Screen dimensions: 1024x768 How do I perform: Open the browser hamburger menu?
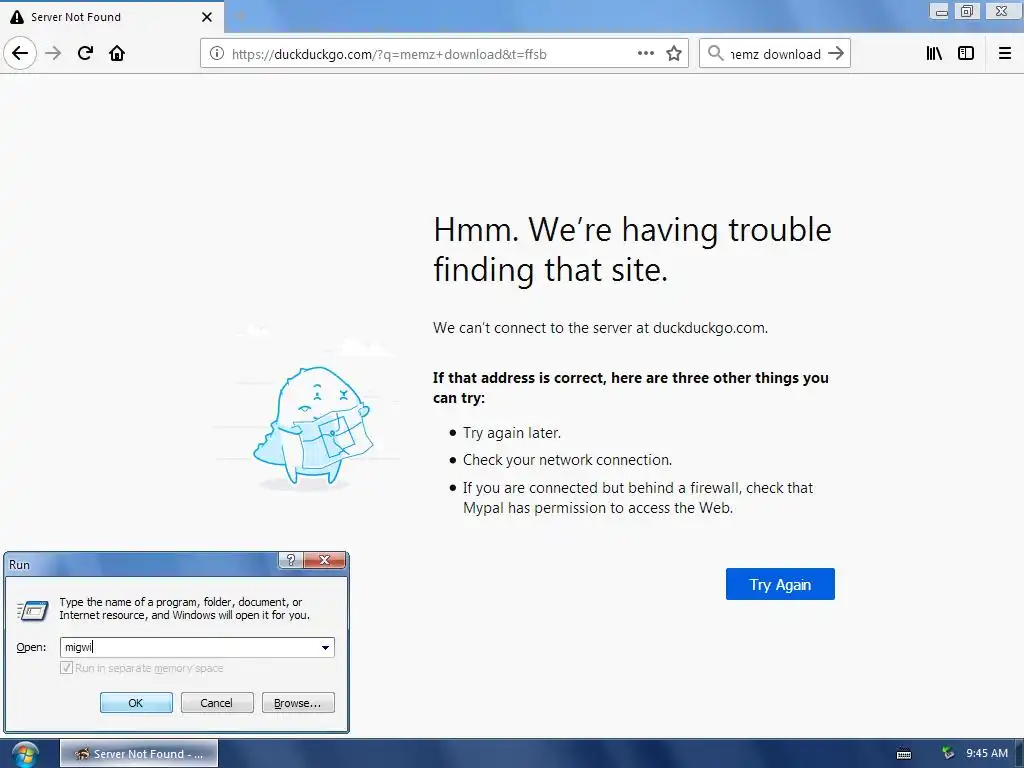[x=1005, y=54]
